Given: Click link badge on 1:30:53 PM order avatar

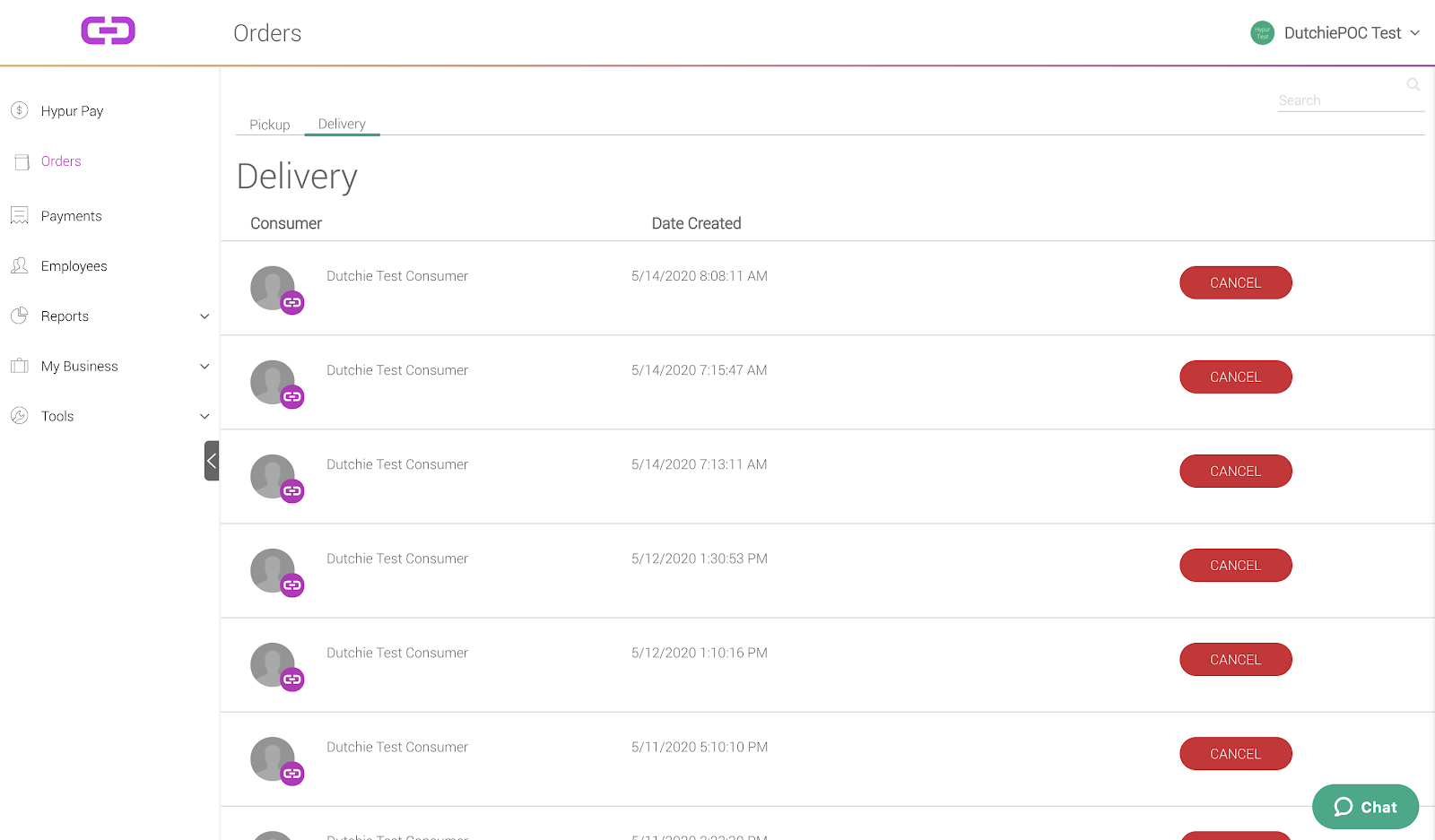Looking at the screenshot, I should pyautogui.click(x=292, y=585).
